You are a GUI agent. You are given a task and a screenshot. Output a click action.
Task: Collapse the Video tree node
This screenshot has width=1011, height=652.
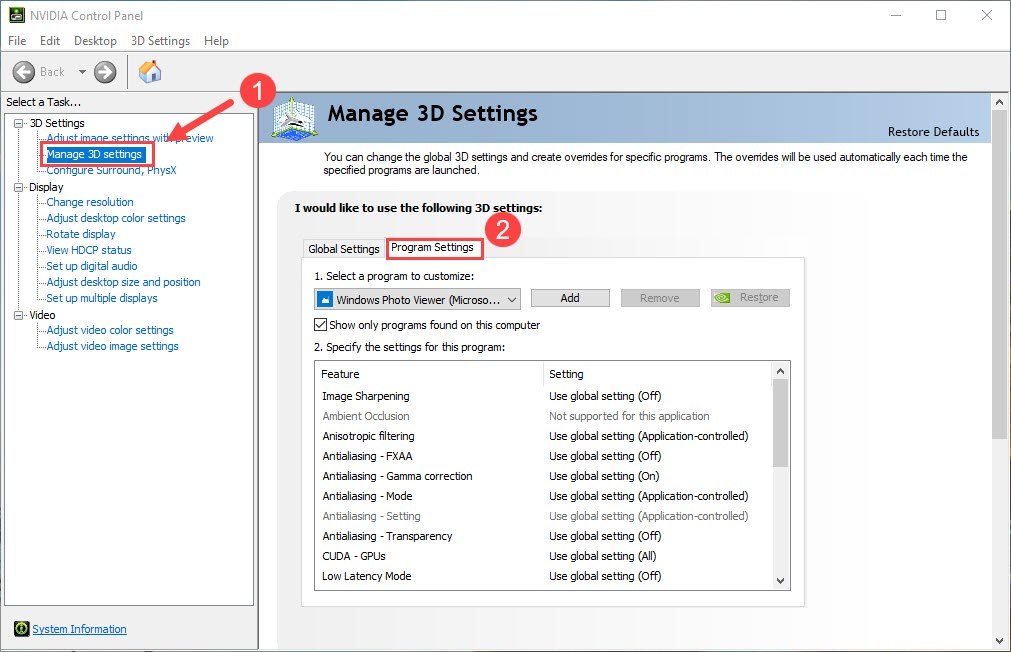click(x=19, y=315)
